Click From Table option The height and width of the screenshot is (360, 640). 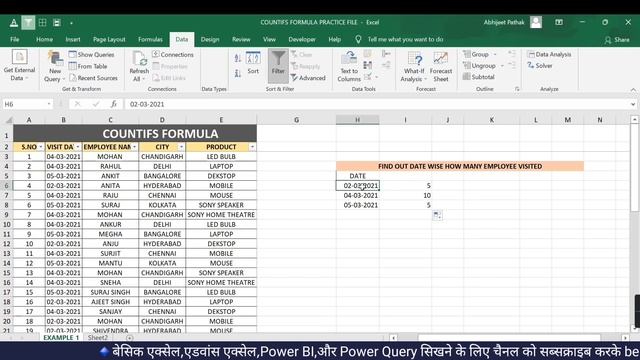tap(88, 66)
